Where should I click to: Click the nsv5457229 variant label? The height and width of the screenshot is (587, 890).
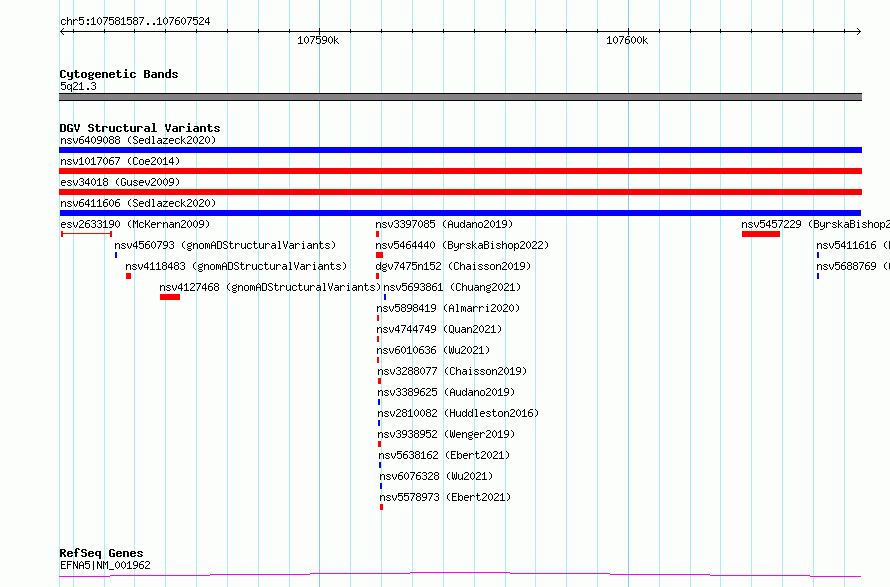tap(815, 224)
